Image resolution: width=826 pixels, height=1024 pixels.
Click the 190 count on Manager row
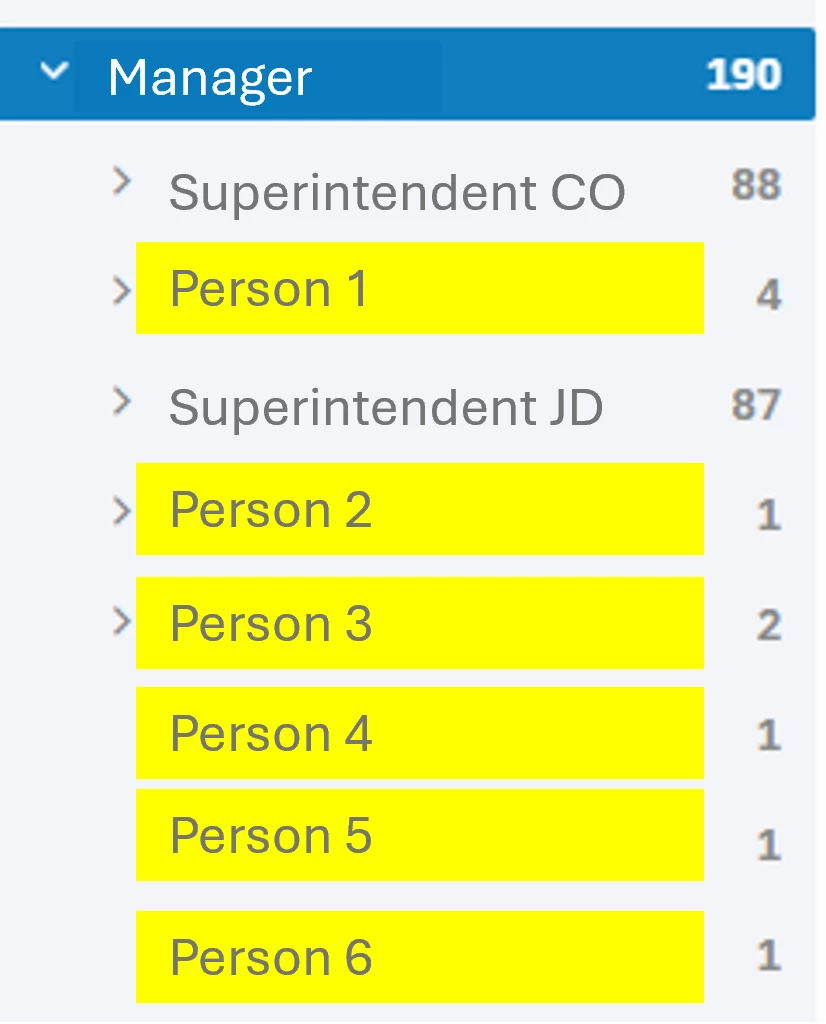point(744,74)
